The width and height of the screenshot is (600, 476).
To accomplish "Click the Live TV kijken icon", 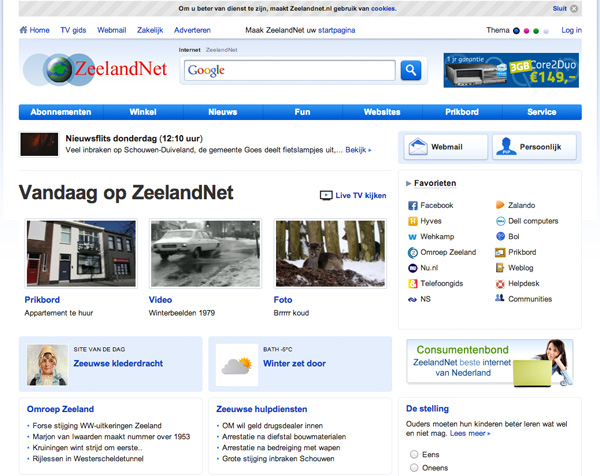I will coord(326,196).
